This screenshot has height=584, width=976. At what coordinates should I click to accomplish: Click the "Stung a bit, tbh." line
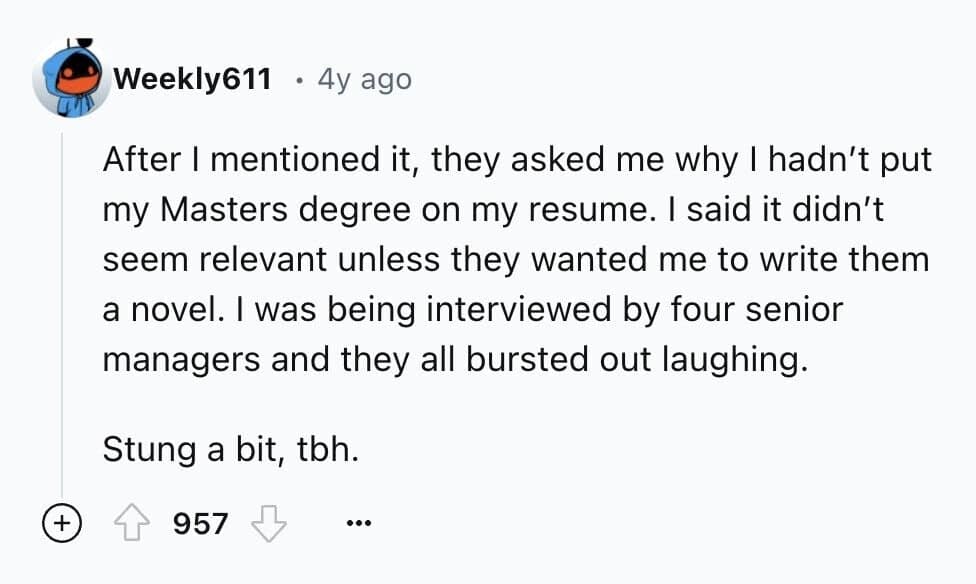(230, 450)
